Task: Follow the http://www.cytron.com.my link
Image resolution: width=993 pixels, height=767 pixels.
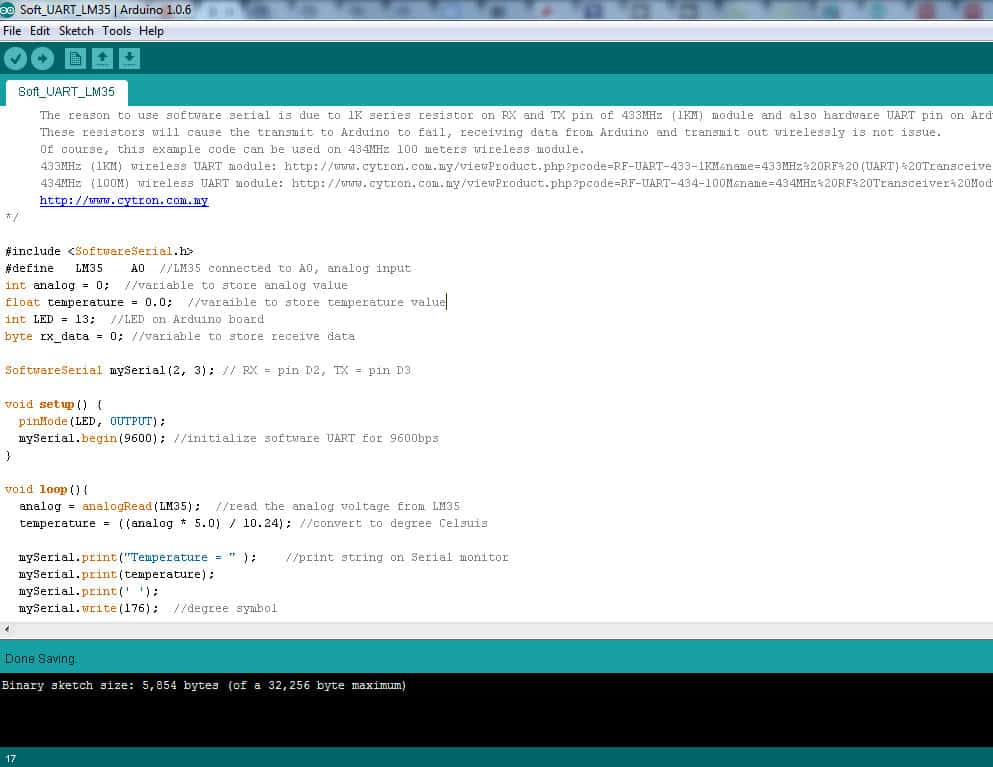Action: pyautogui.click(x=124, y=201)
